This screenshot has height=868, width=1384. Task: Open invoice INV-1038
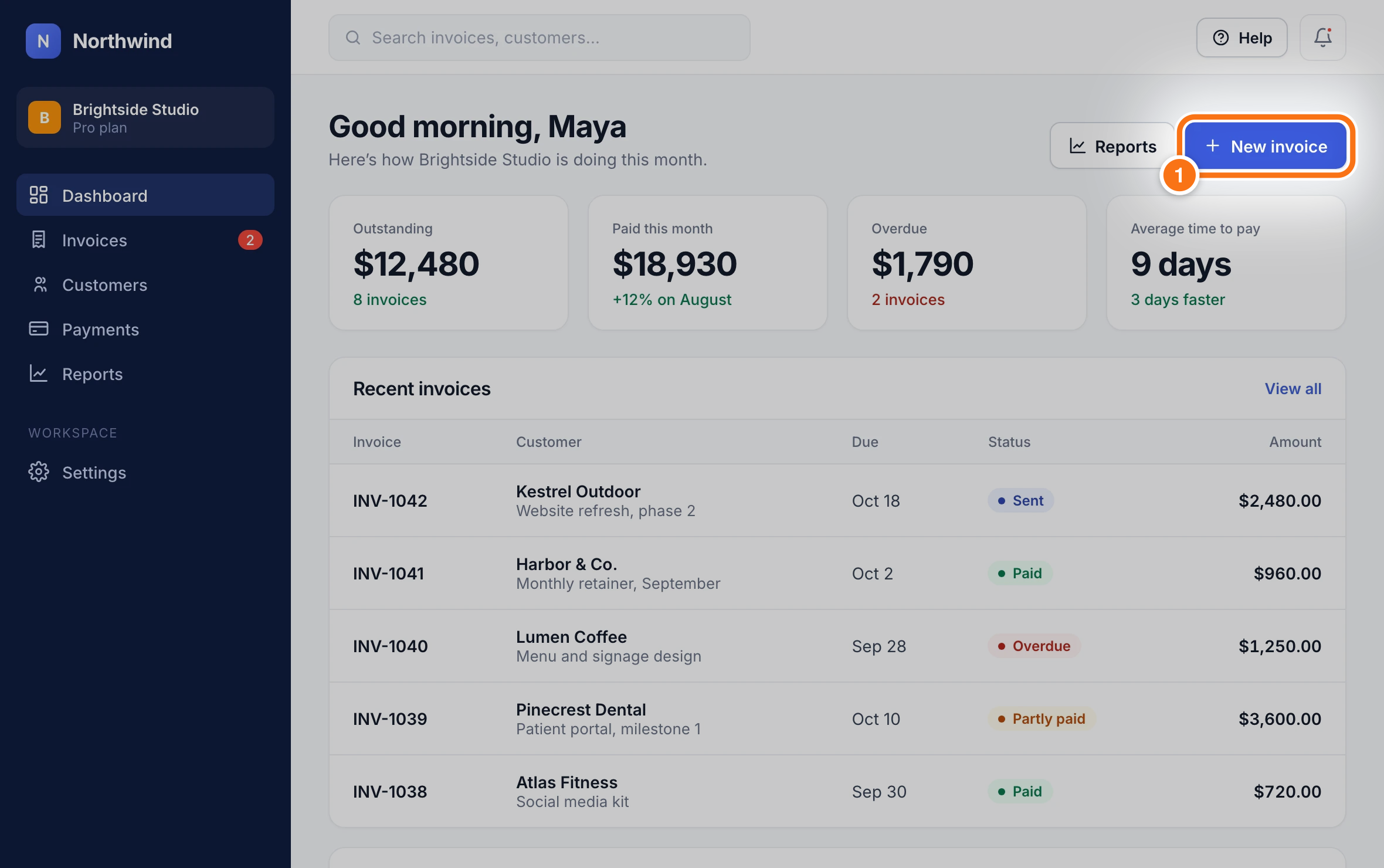point(837,791)
